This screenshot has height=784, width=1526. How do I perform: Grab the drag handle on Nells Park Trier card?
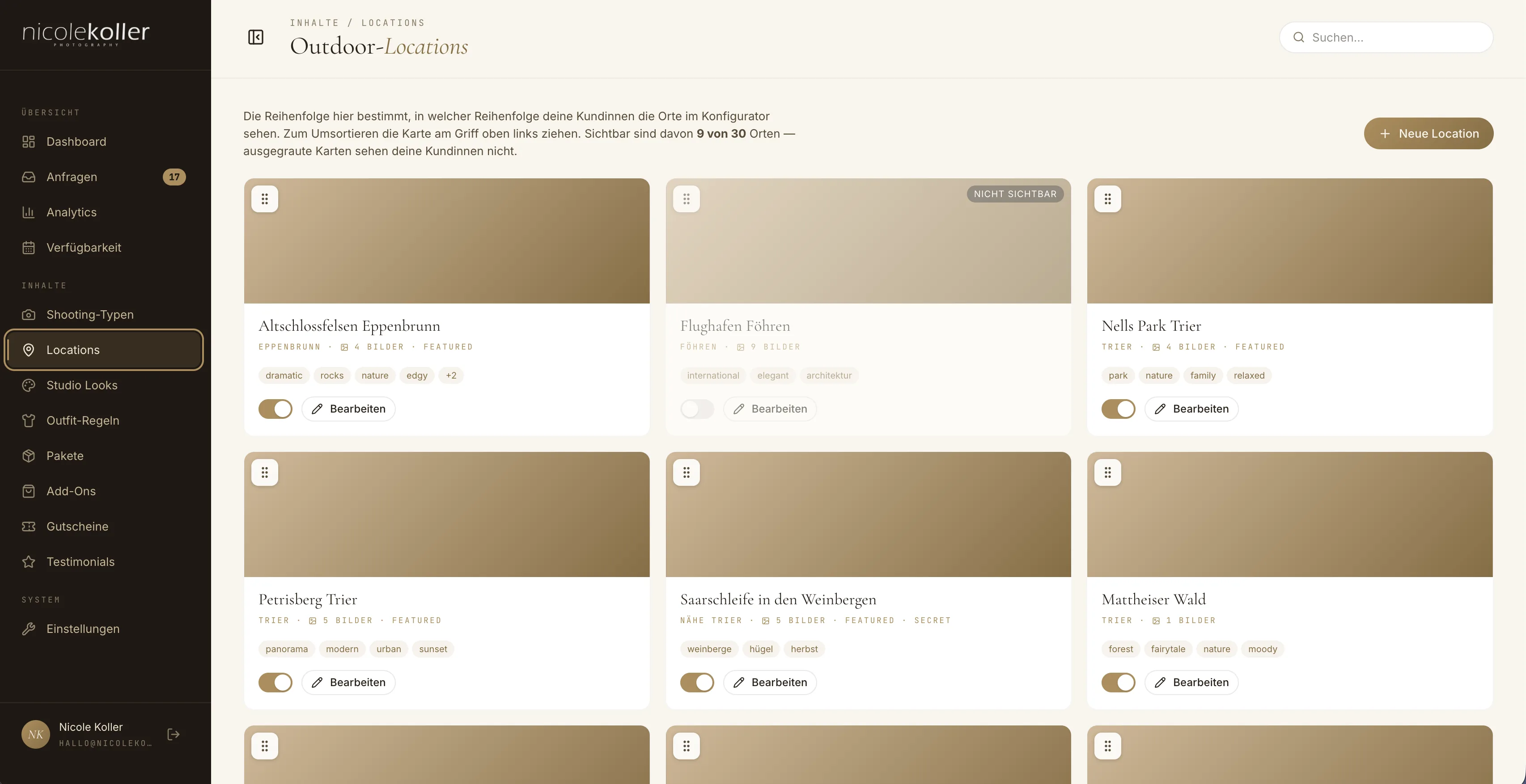[x=1108, y=199]
